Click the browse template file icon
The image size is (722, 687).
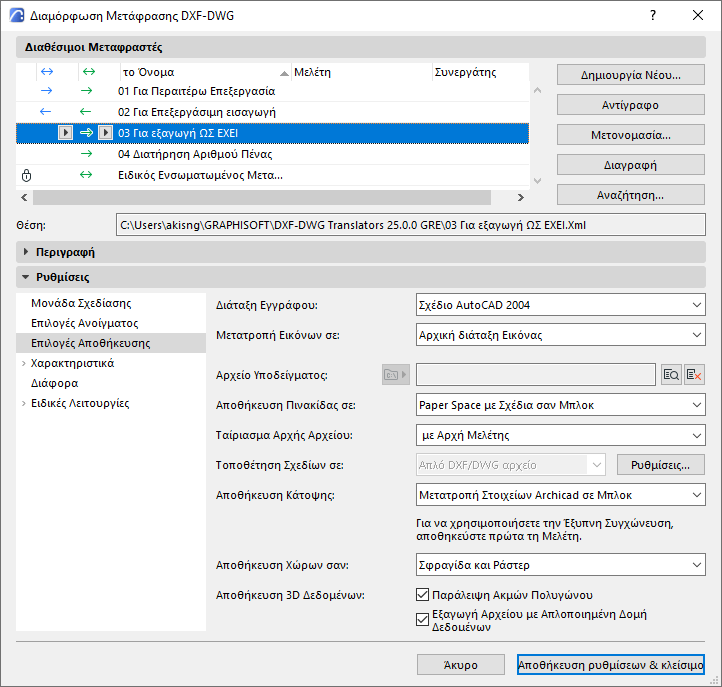point(672,375)
